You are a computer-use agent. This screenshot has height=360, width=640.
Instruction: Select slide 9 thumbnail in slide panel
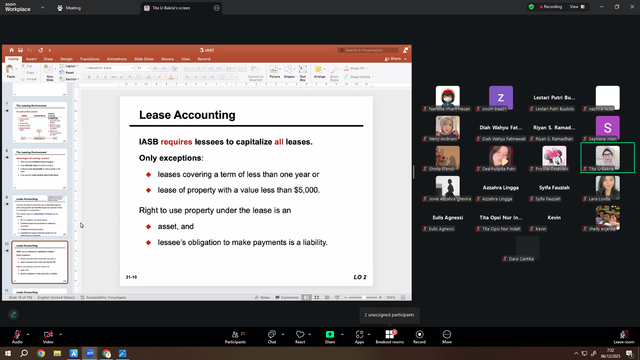coord(40,216)
